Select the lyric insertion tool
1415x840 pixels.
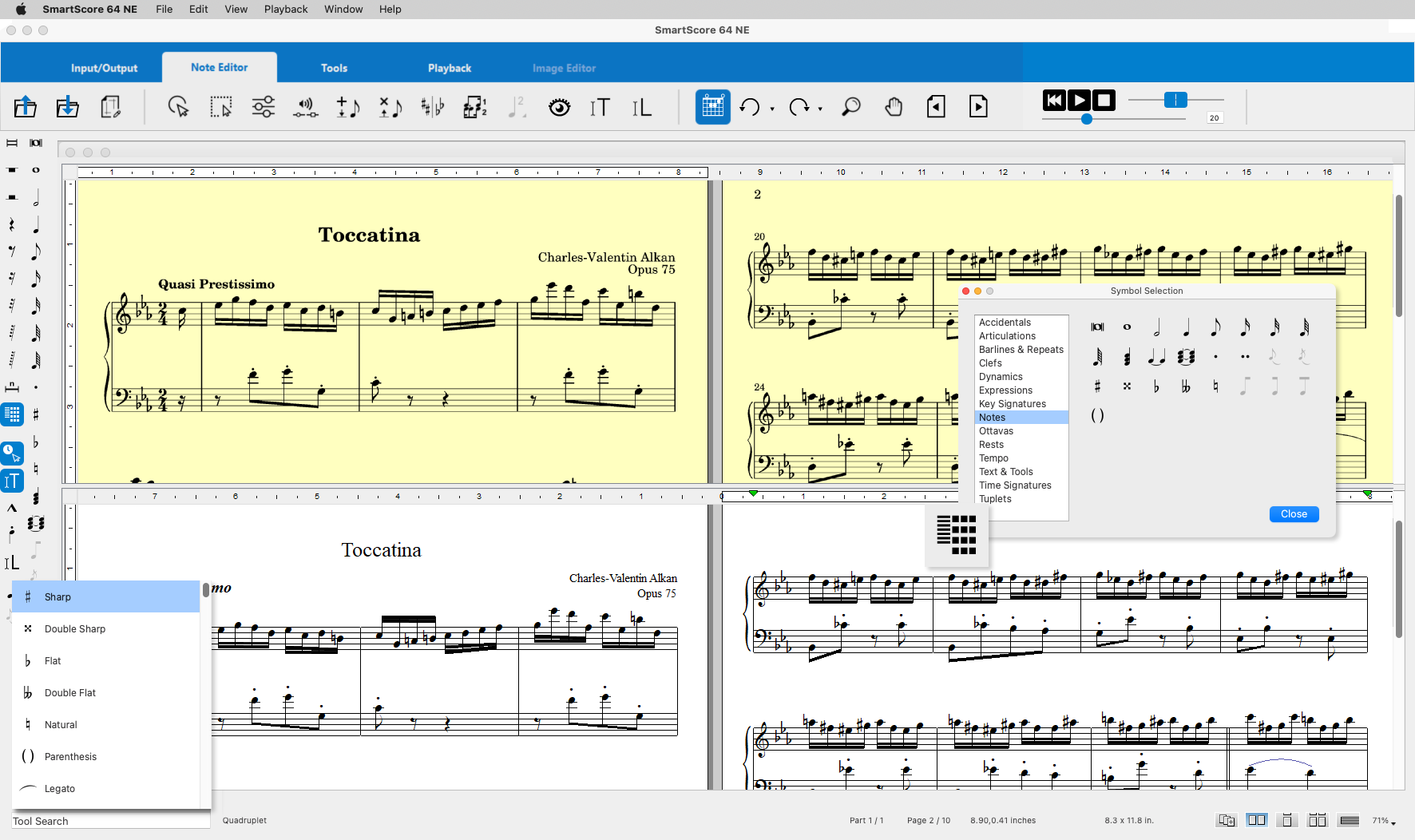(x=642, y=107)
